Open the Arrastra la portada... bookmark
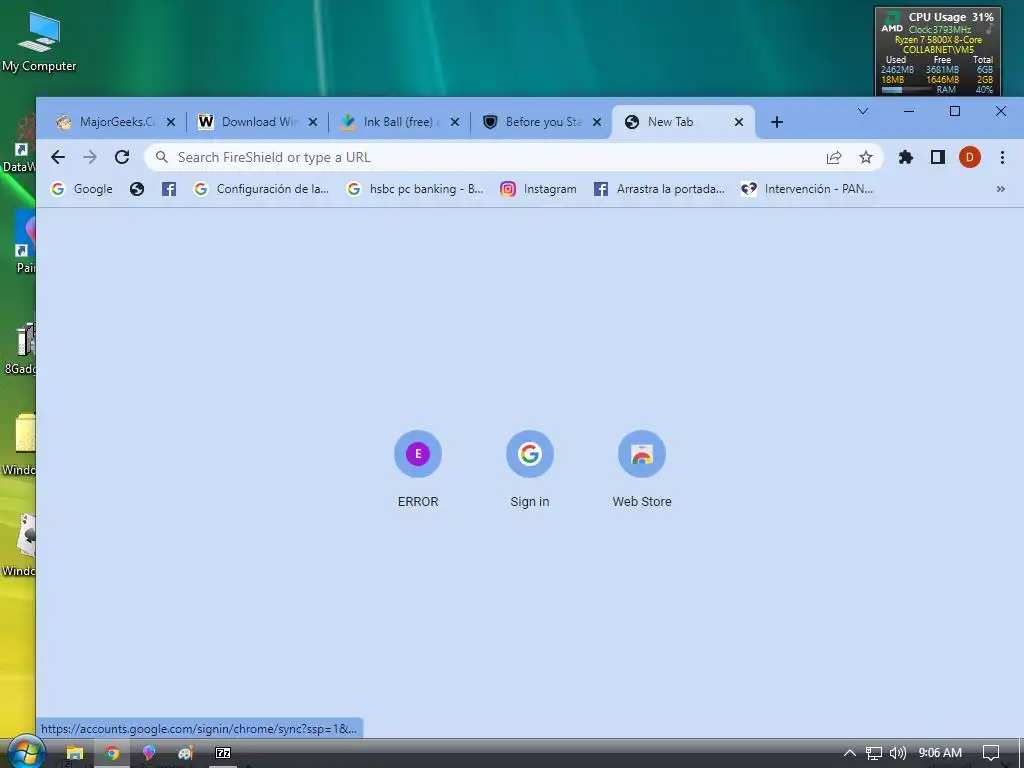This screenshot has width=1024, height=768. coord(659,189)
